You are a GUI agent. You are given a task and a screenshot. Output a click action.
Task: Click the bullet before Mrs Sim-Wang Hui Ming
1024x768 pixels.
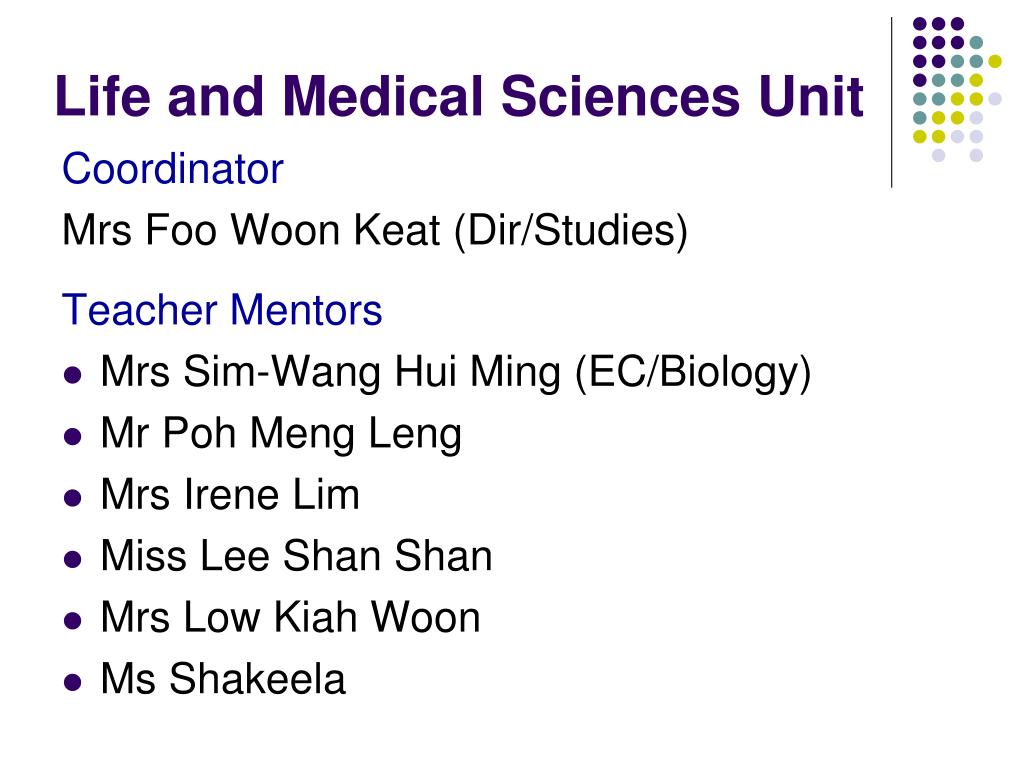[x=73, y=375]
